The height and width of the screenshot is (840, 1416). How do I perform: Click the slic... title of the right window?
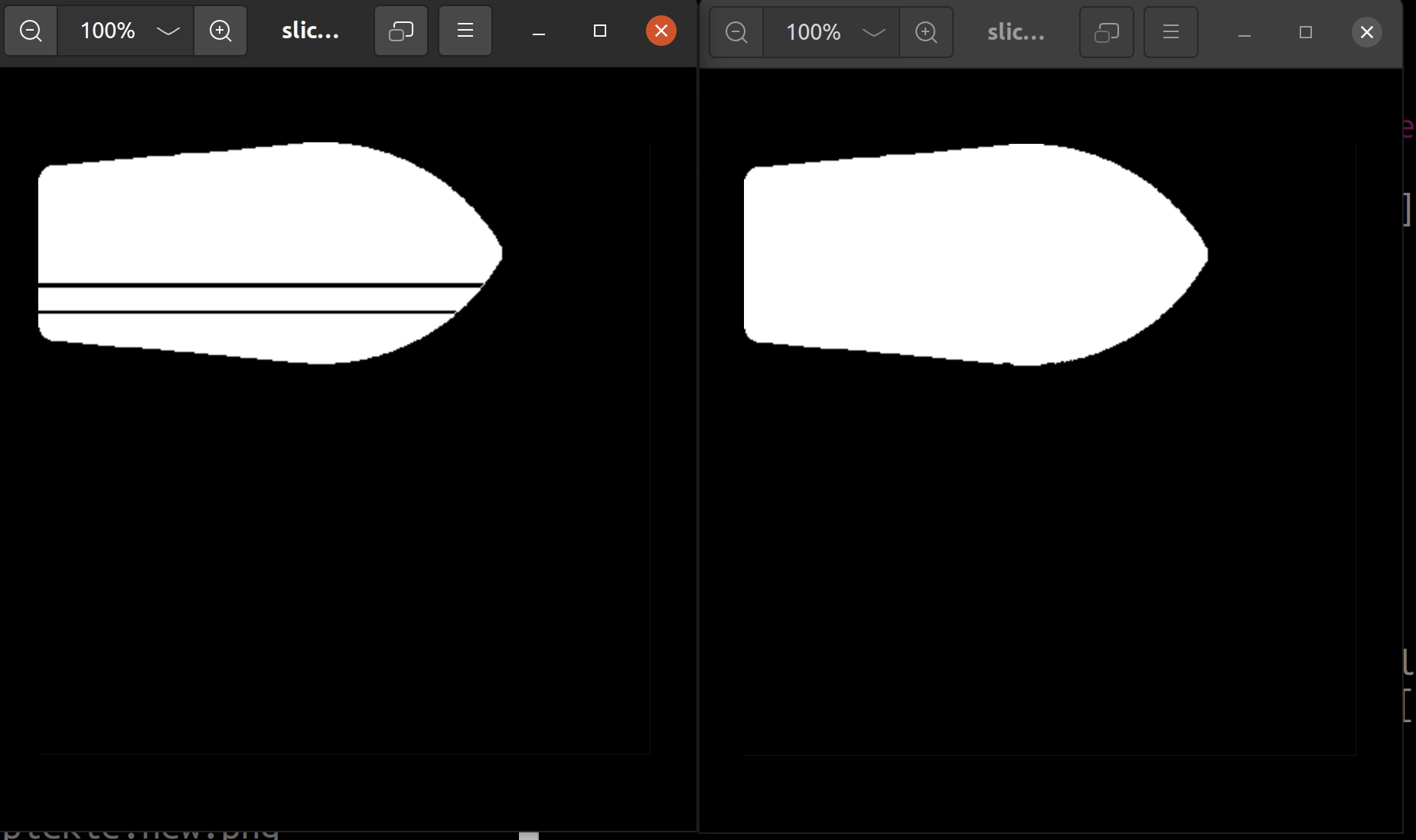pyautogui.click(x=1016, y=32)
